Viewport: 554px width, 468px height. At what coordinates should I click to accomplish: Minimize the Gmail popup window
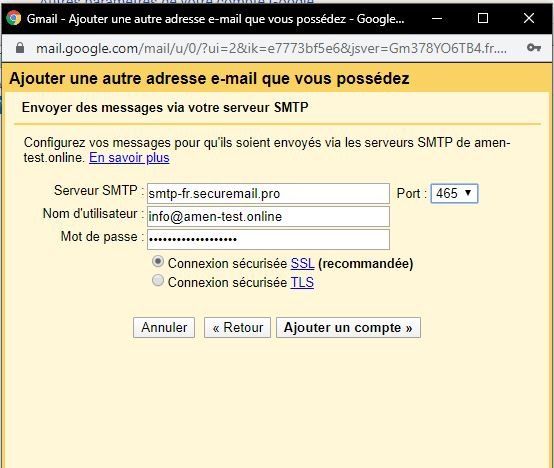coord(437,18)
